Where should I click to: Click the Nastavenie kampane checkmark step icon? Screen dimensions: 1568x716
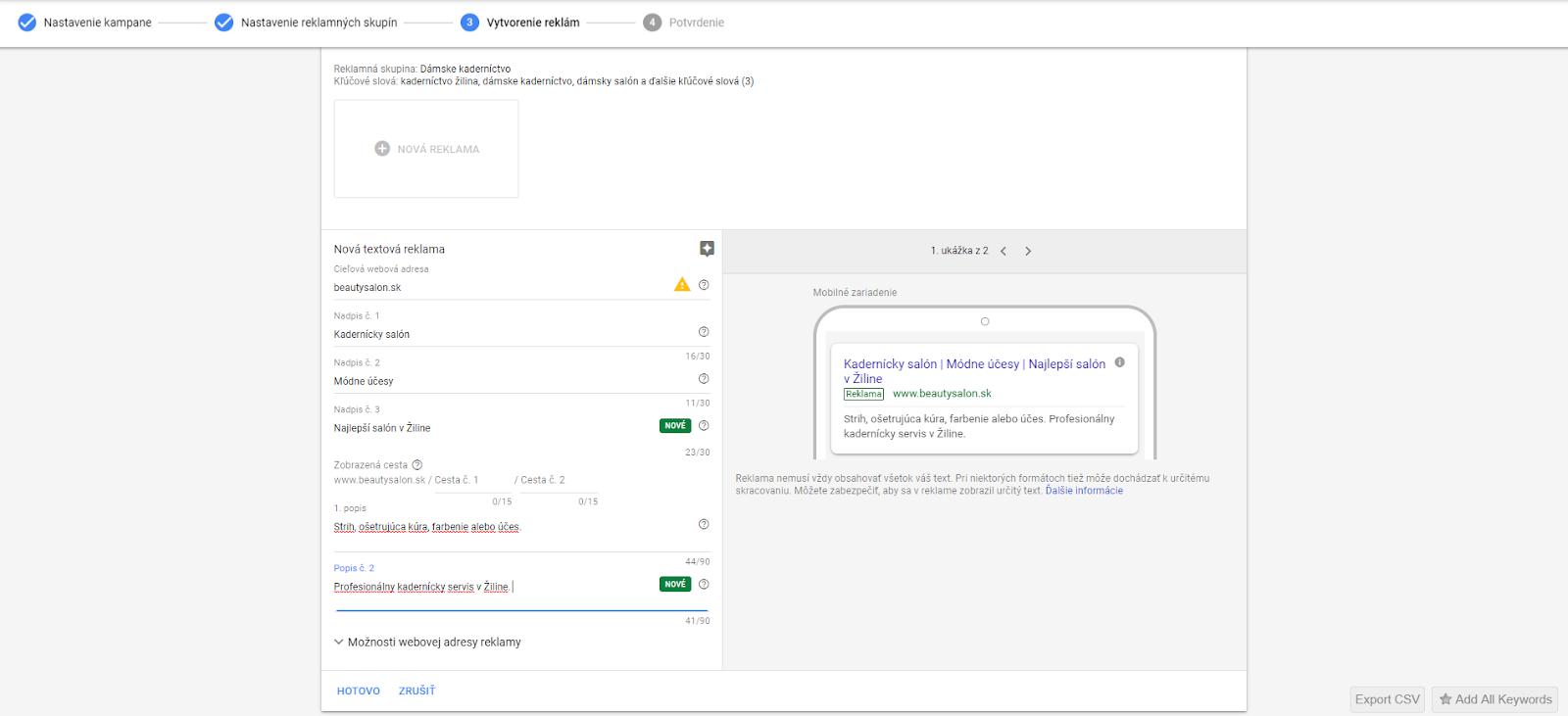click(27, 23)
